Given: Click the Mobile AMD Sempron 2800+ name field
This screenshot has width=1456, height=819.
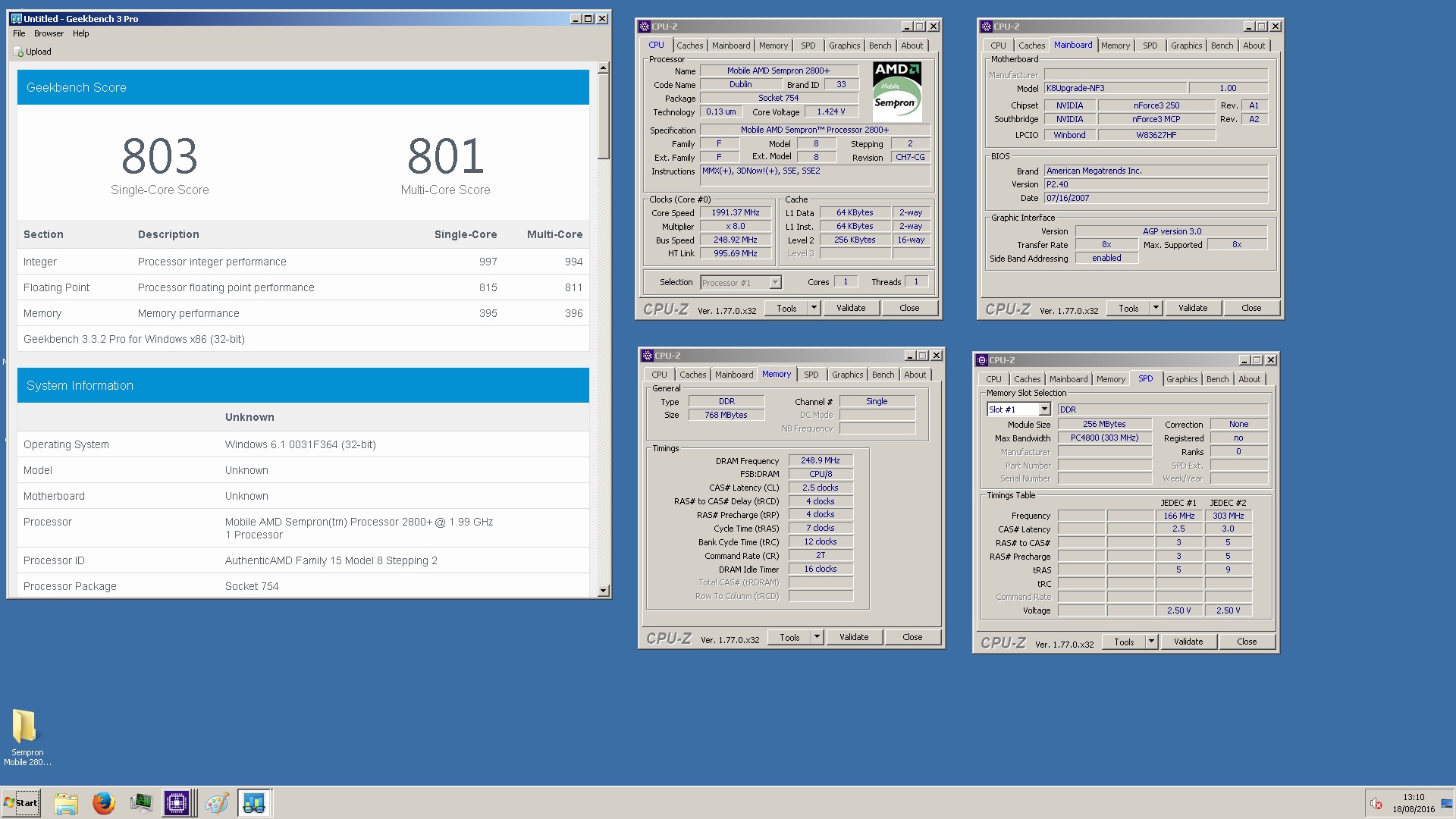Looking at the screenshot, I should (778, 71).
